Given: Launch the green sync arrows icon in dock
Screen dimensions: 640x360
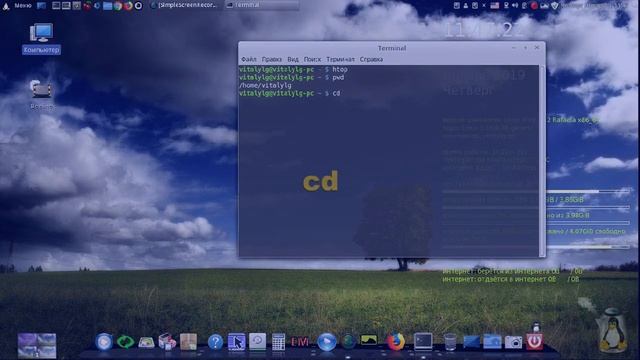Looking at the screenshot, I should (x=125, y=342).
